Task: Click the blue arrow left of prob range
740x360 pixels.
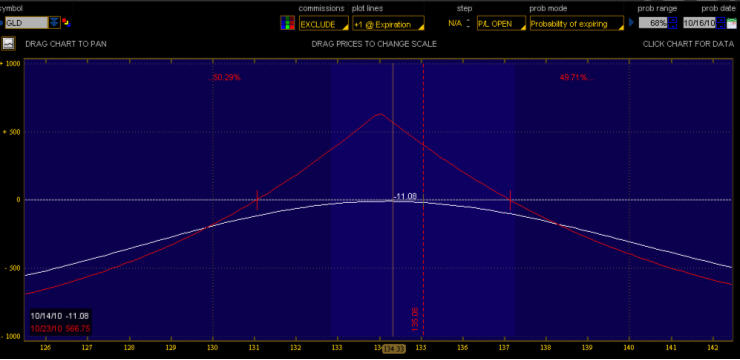Action: pyautogui.click(x=632, y=23)
